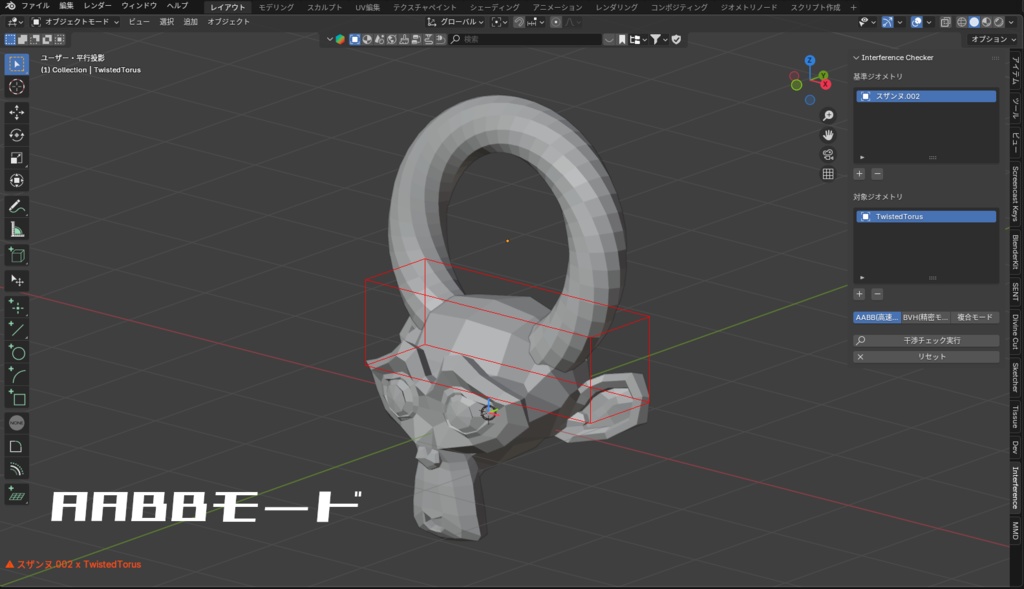Choose the Annotate tool
Image resolution: width=1024 pixels, height=589 pixels.
click(15, 208)
